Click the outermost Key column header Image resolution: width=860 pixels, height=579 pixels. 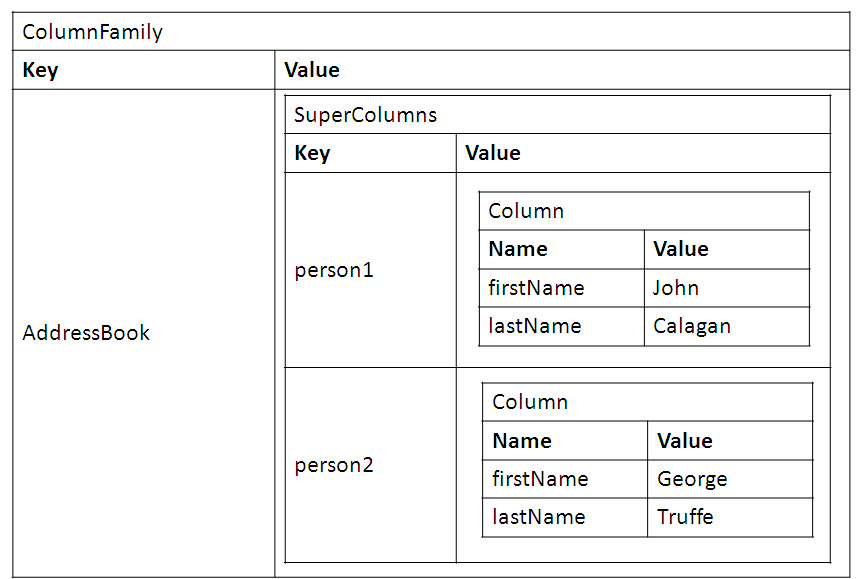40,70
